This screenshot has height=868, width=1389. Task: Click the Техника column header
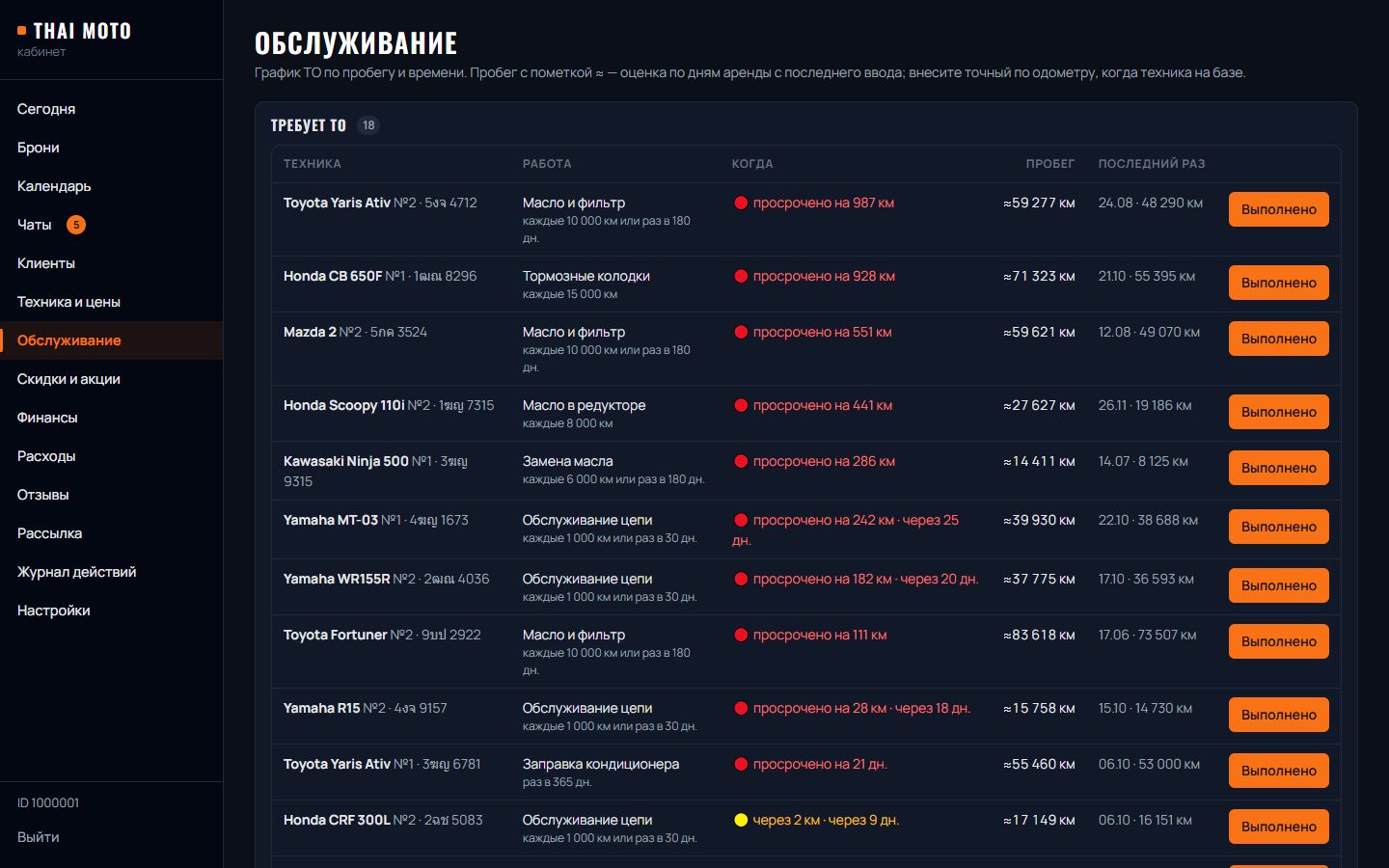coord(313,164)
